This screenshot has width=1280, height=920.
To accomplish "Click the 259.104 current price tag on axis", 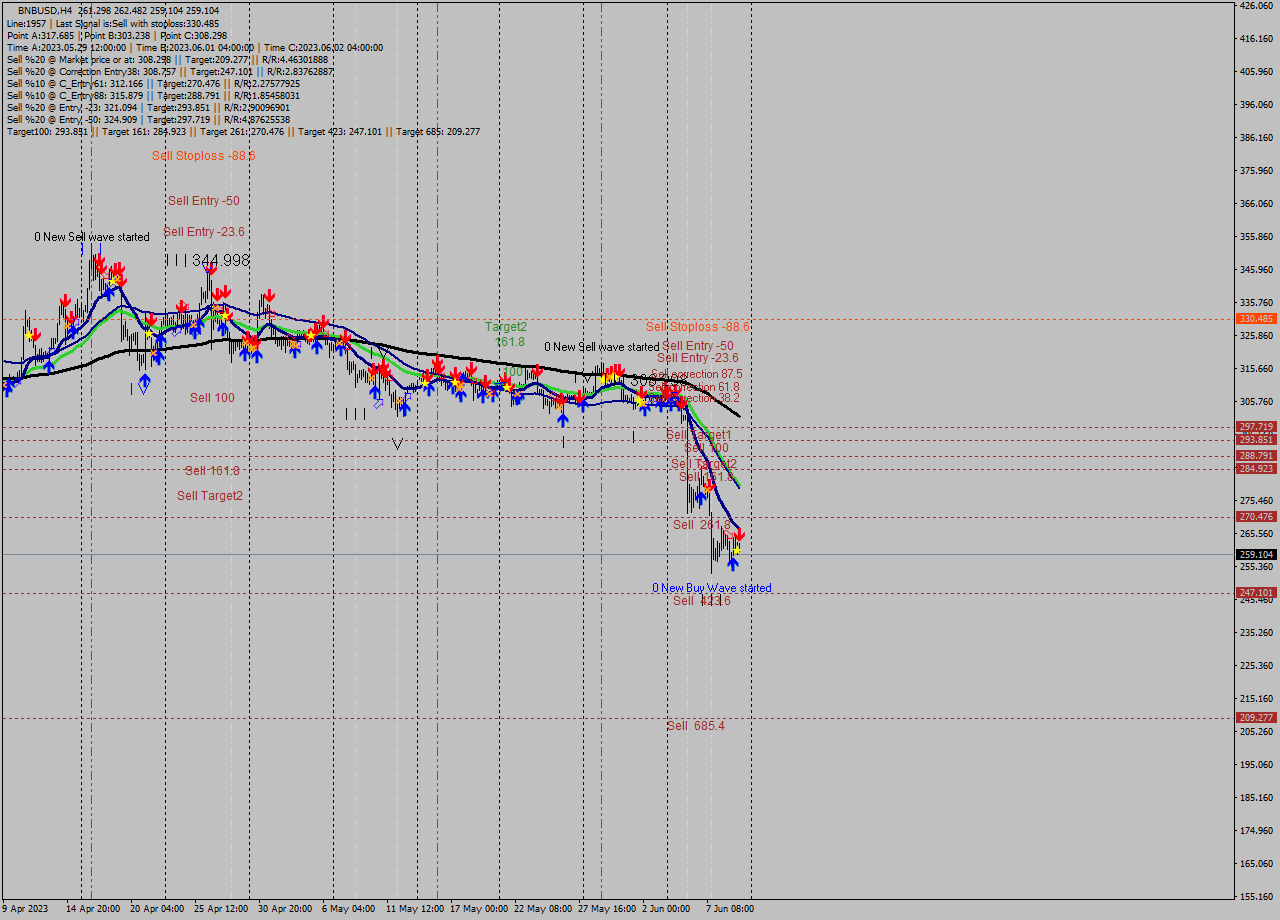I will point(1256,554).
